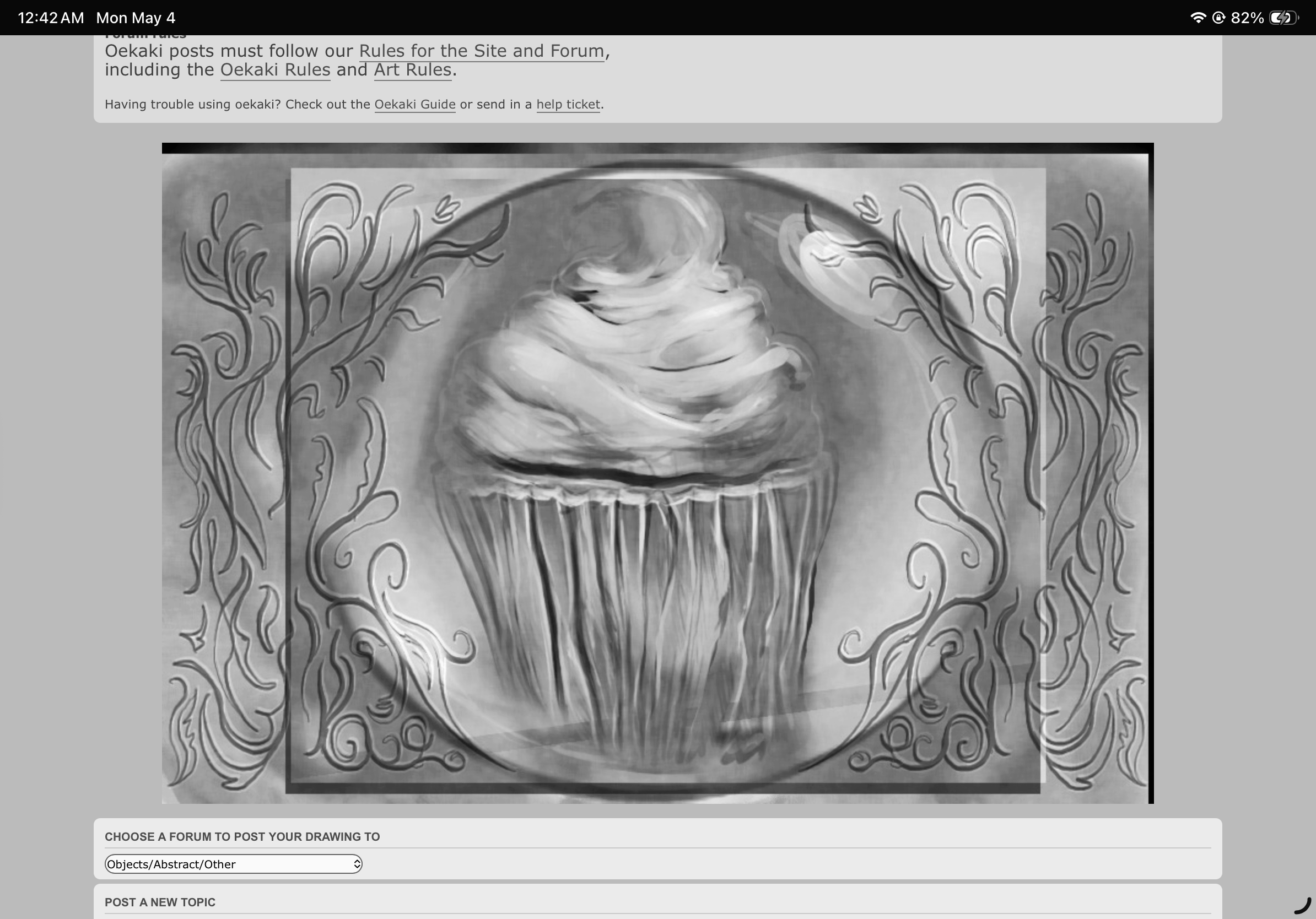
Task: Click the 'Post a new topic' heading
Action: pyautogui.click(x=160, y=902)
